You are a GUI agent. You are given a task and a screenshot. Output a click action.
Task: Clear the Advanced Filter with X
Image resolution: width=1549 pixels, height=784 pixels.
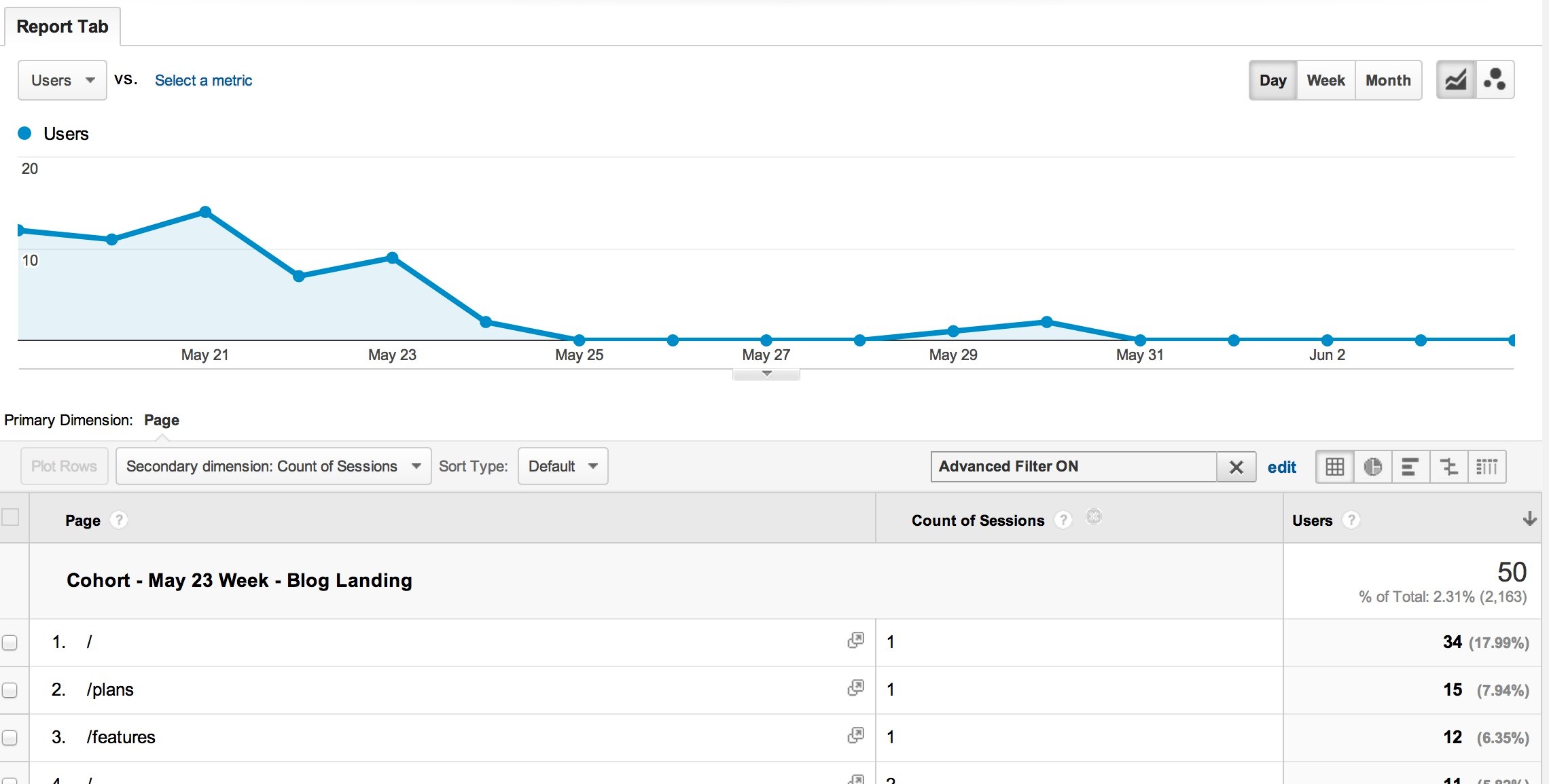(x=1236, y=467)
